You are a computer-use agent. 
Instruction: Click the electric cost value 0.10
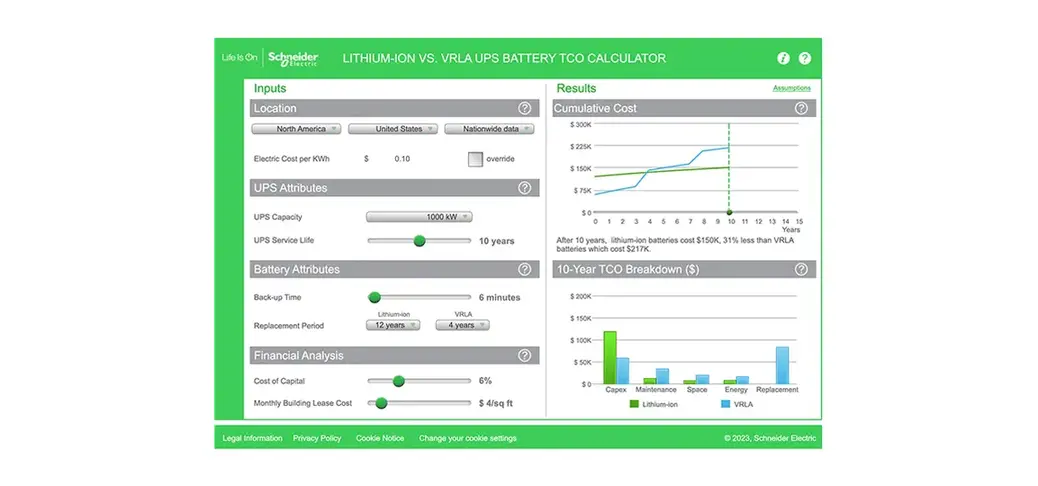point(402,159)
